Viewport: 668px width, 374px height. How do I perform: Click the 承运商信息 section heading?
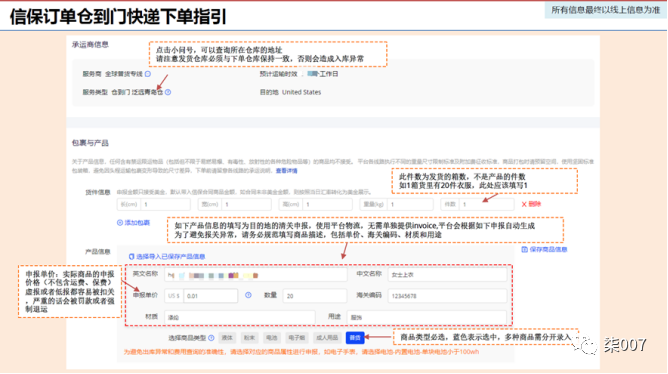(x=90, y=45)
